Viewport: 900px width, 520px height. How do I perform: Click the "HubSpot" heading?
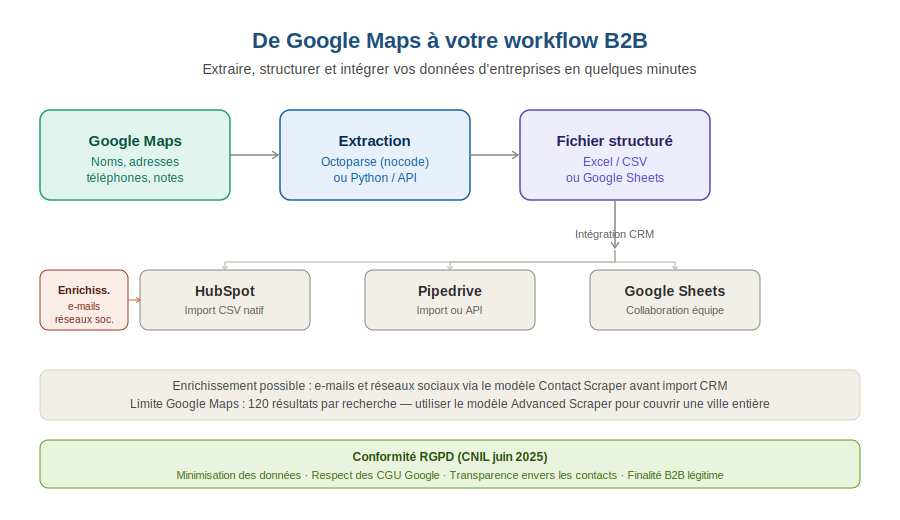click(x=224, y=291)
